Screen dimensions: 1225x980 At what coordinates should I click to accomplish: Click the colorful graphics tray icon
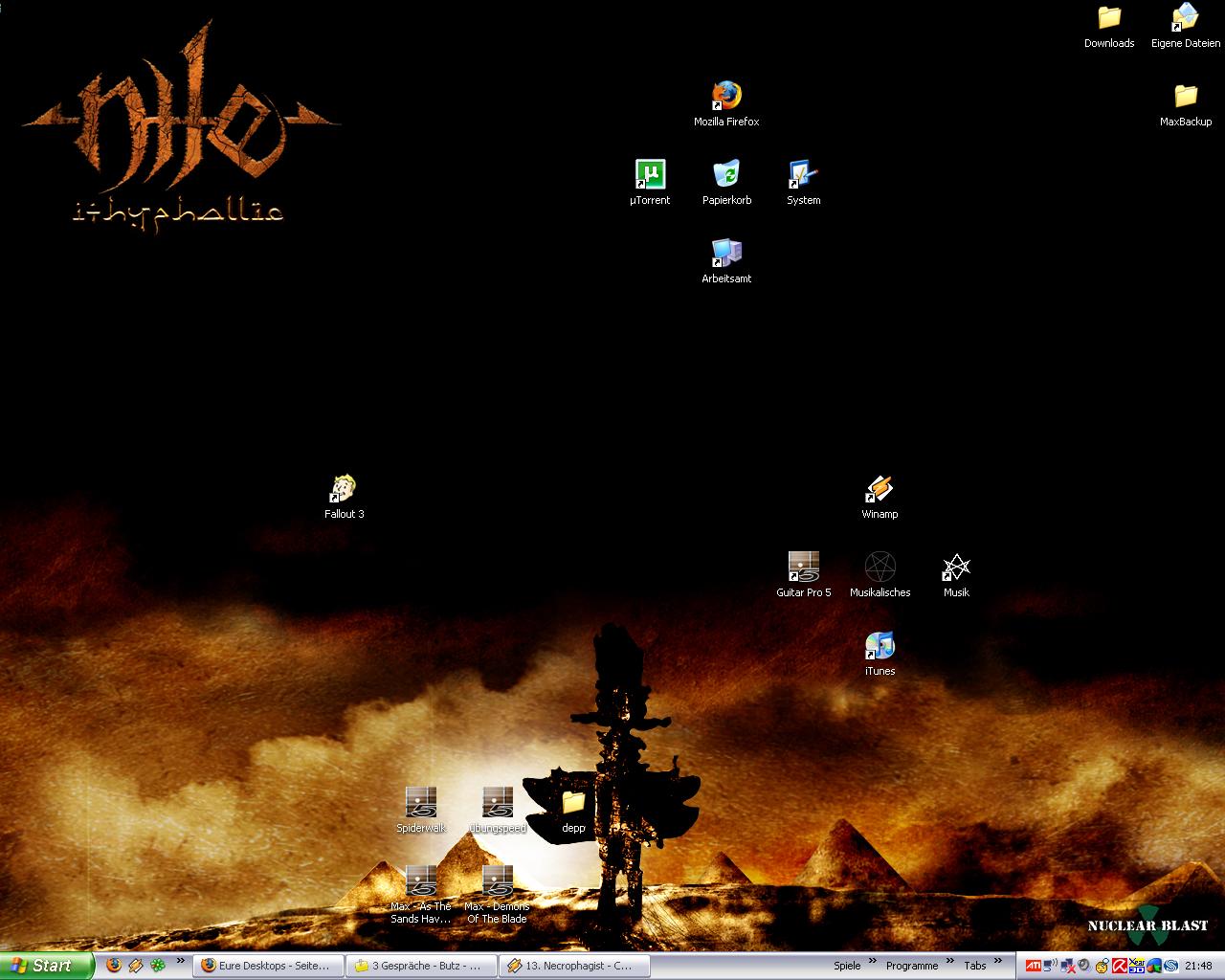click(1154, 966)
